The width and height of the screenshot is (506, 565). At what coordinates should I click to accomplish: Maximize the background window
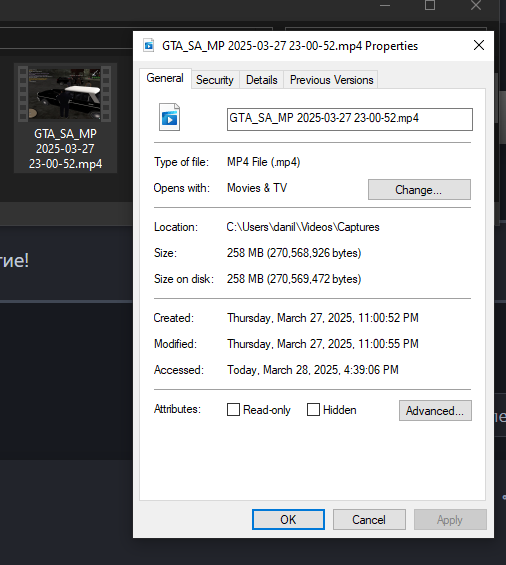pos(430,5)
